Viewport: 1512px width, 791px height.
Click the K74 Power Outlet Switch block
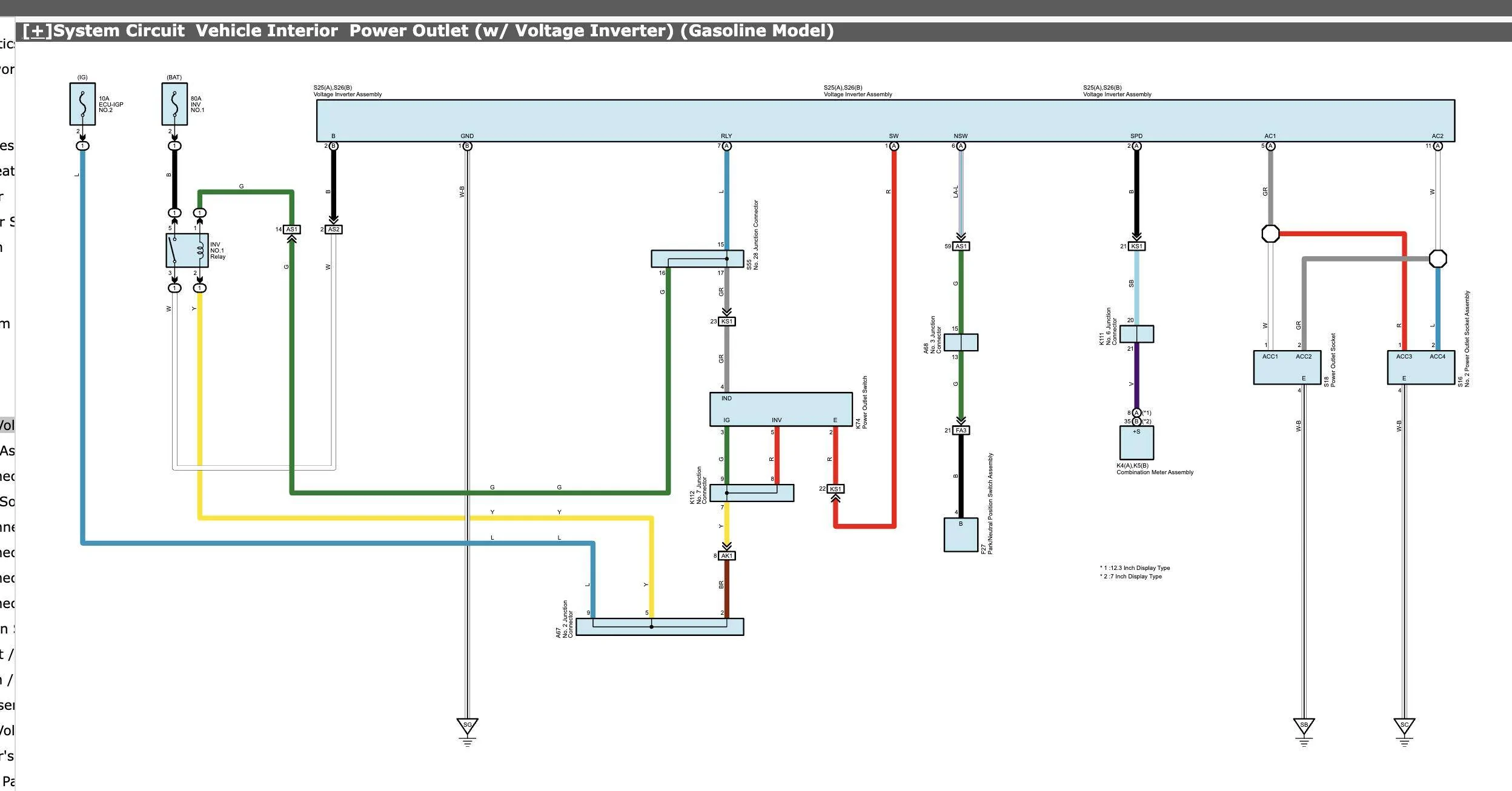click(781, 409)
